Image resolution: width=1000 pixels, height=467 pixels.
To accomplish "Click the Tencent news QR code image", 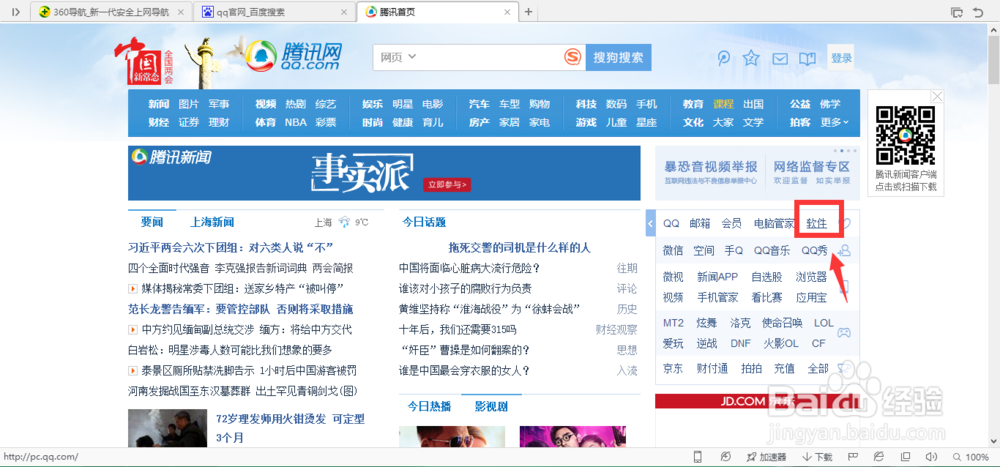I will [x=906, y=135].
